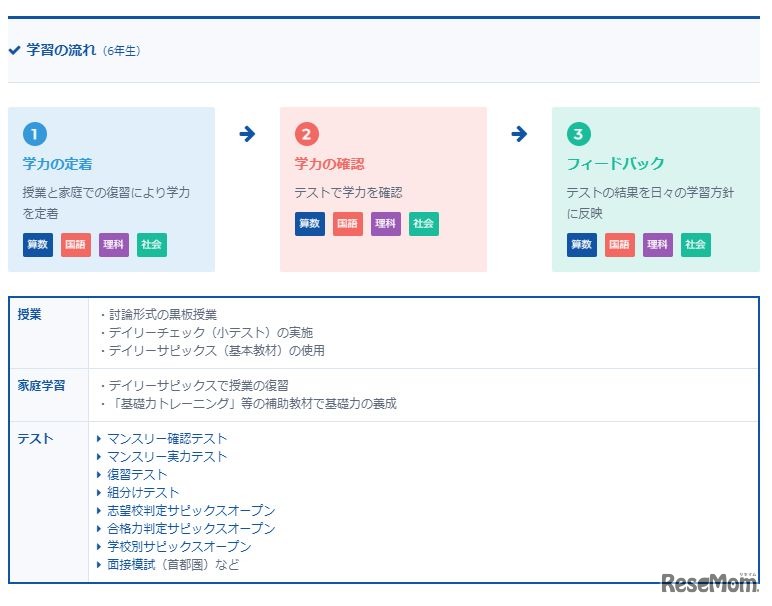Click the 学習の流れ section heading
The image size is (772, 606).
[x=62, y=50]
